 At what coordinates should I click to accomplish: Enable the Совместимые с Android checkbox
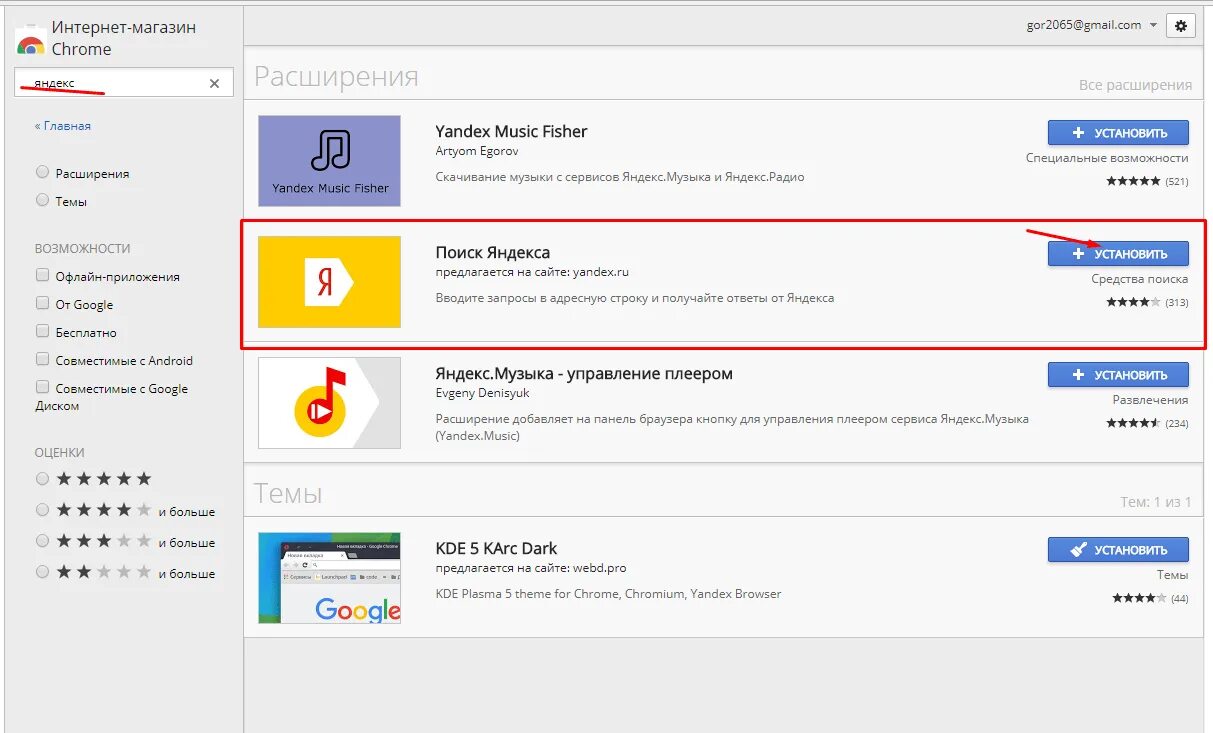[42, 359]
